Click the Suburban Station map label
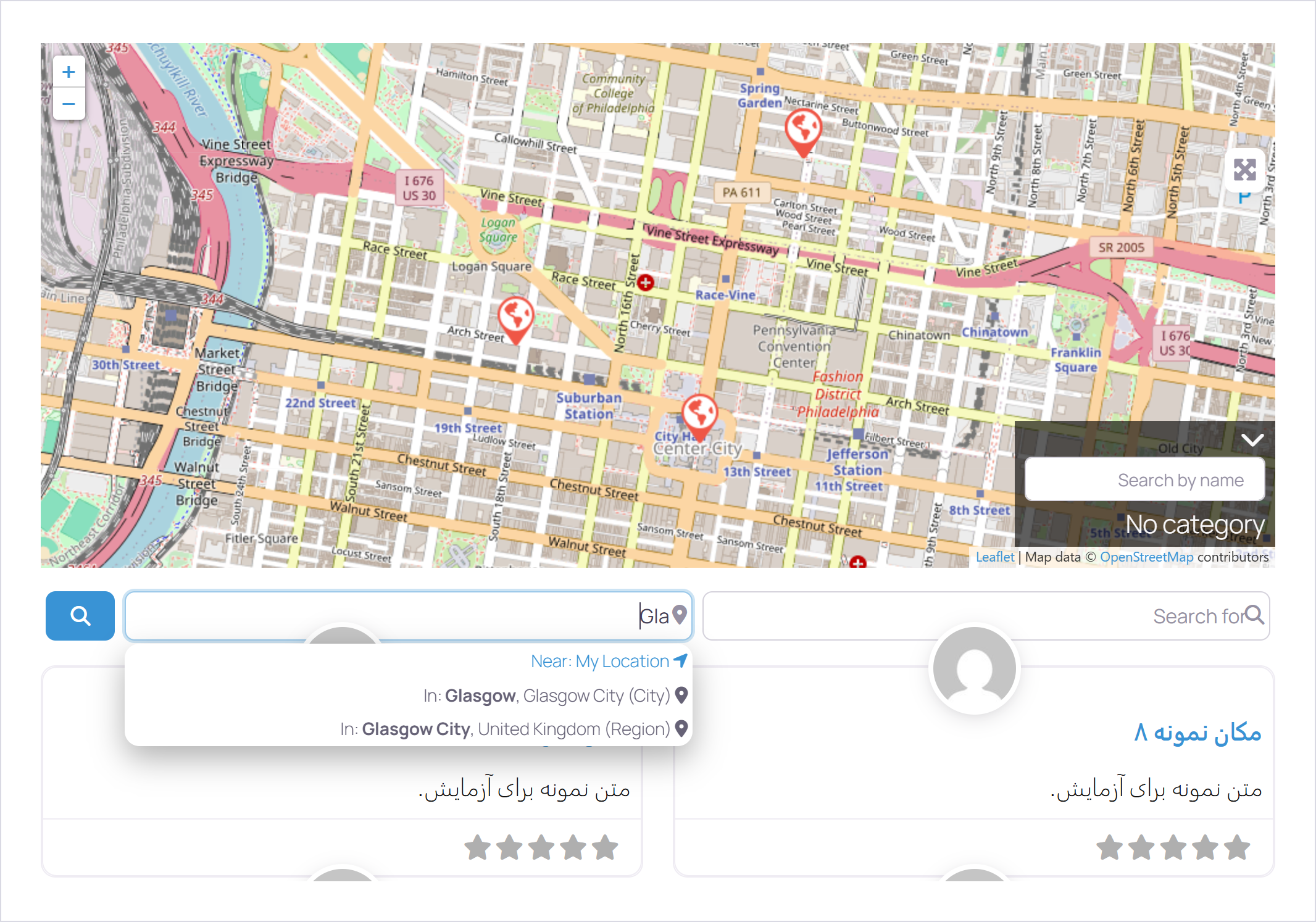Screen dimensions: 1316x922 [589, 405]
